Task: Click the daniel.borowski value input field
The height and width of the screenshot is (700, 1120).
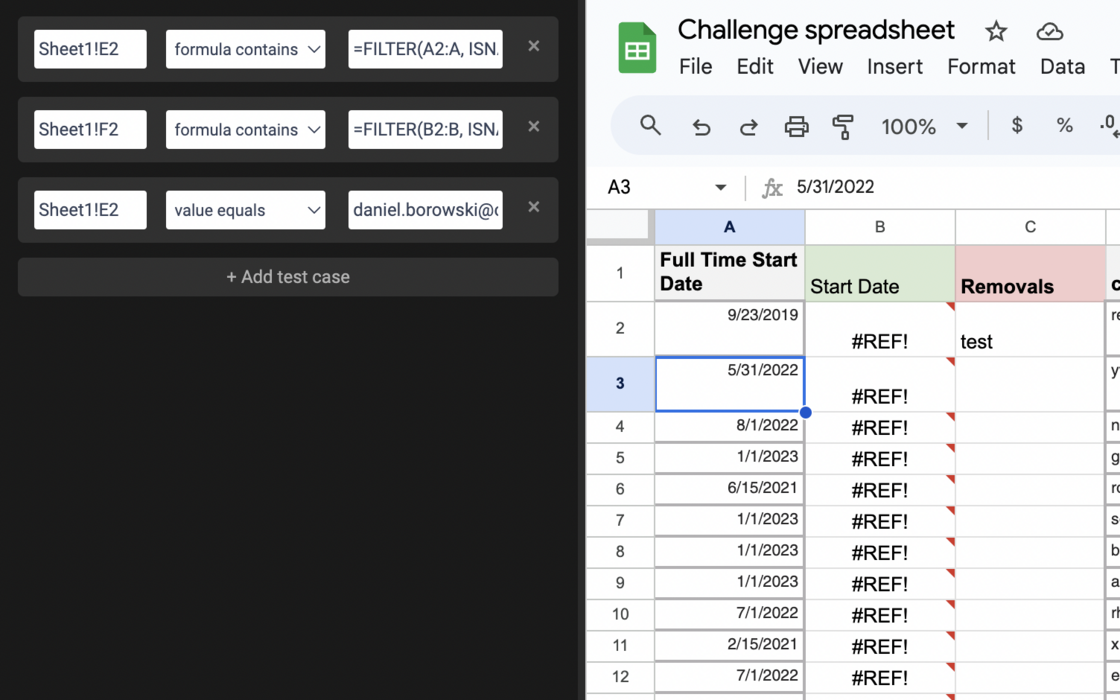Action: 425,210
